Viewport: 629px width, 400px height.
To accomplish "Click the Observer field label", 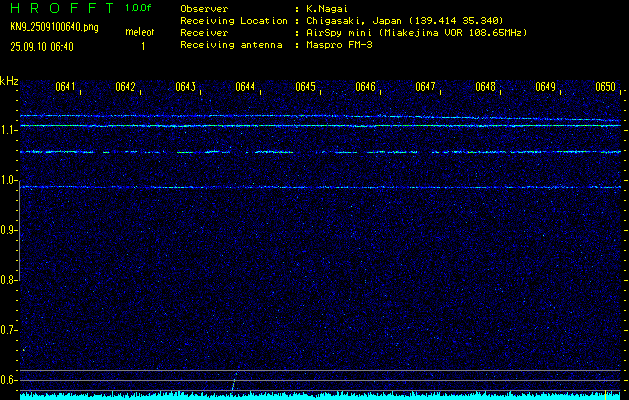I will coord(204,8).
